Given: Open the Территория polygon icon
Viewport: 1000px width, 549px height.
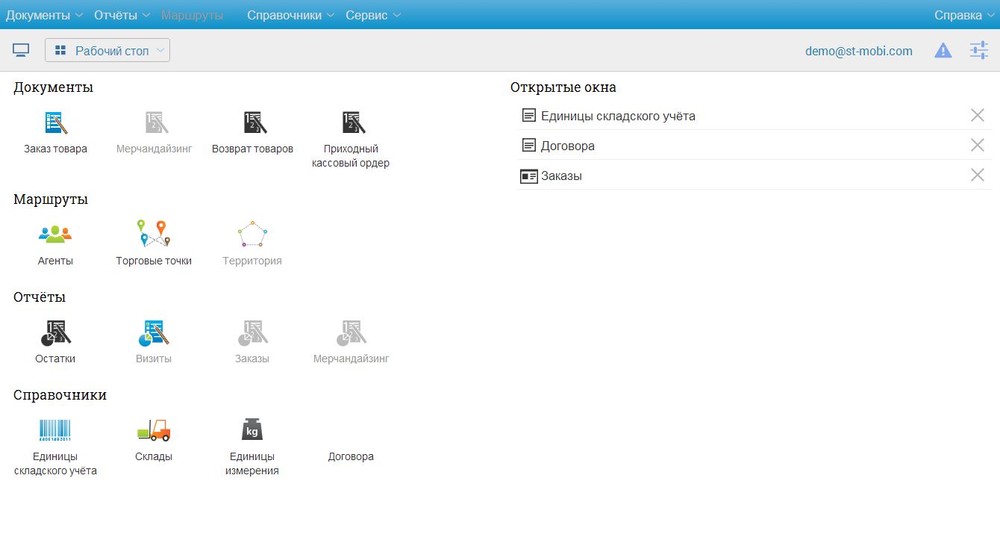Looking at the screenshot, I should click(x=253, y=234).
